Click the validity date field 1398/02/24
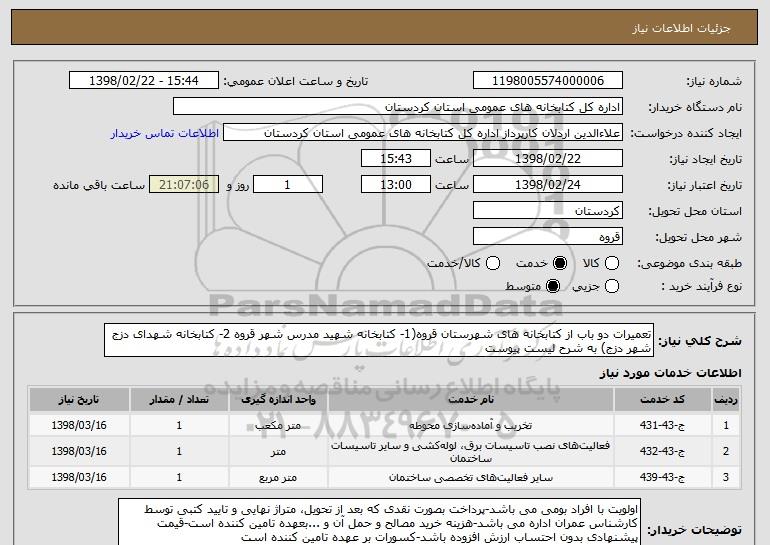Image resolution: width=770 pixels, height=545 pixels. click(x=548, y=185)
